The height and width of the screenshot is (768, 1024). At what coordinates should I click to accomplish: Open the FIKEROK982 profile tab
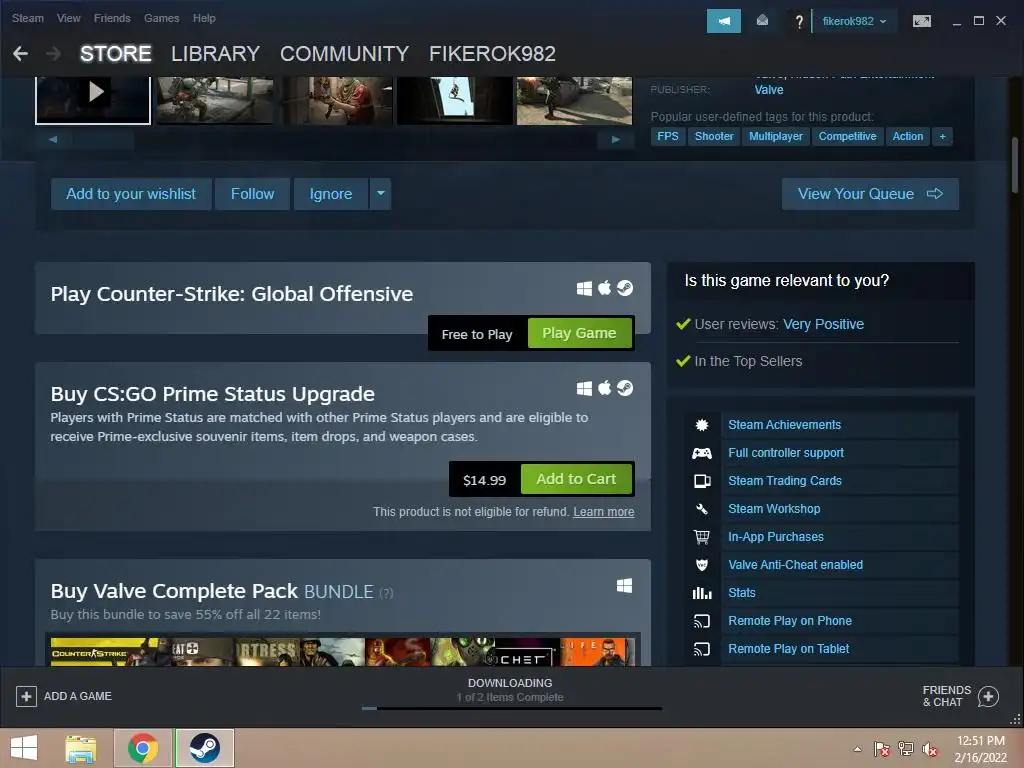(492, 54)
